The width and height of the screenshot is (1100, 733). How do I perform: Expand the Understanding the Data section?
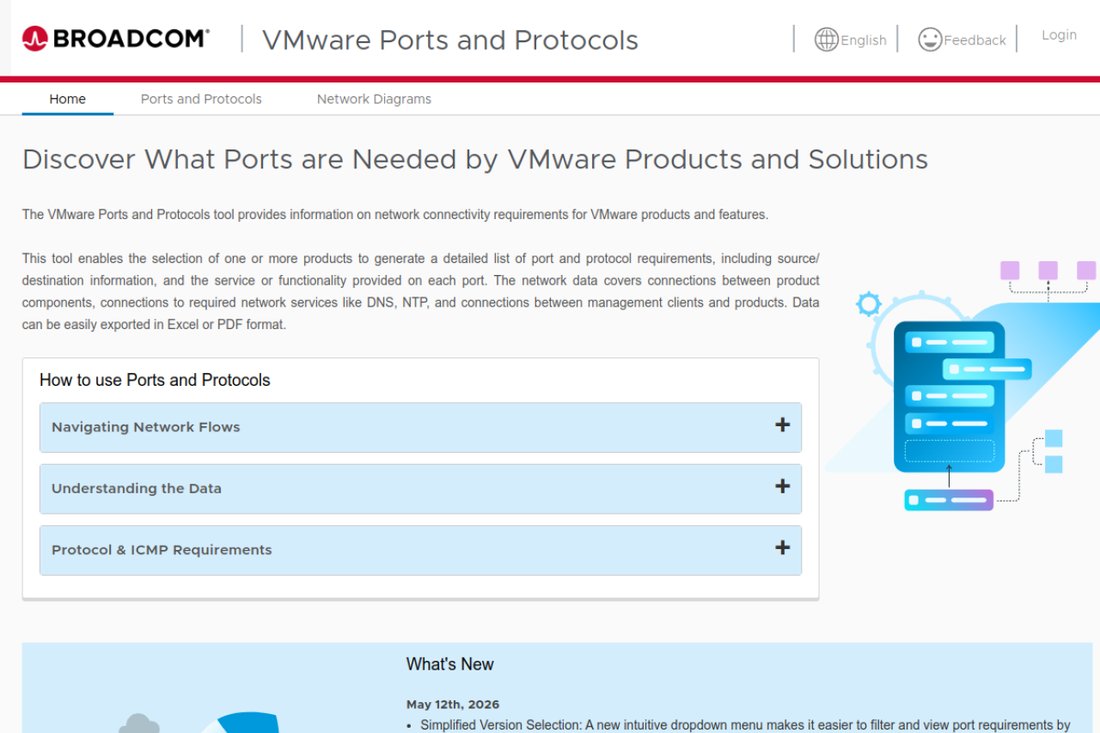[x=420, y=488]
